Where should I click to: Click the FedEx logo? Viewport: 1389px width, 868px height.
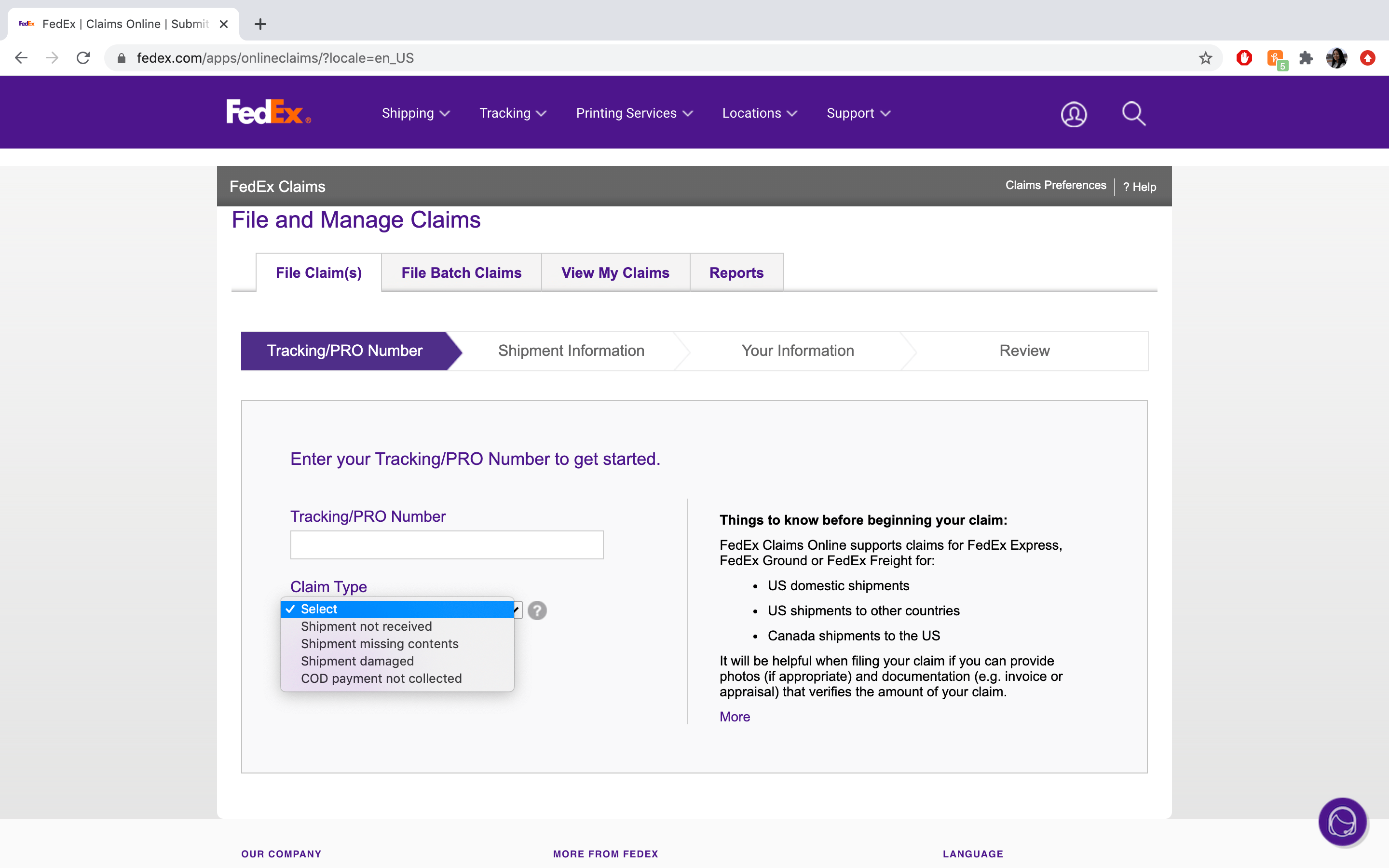[268, 112]
